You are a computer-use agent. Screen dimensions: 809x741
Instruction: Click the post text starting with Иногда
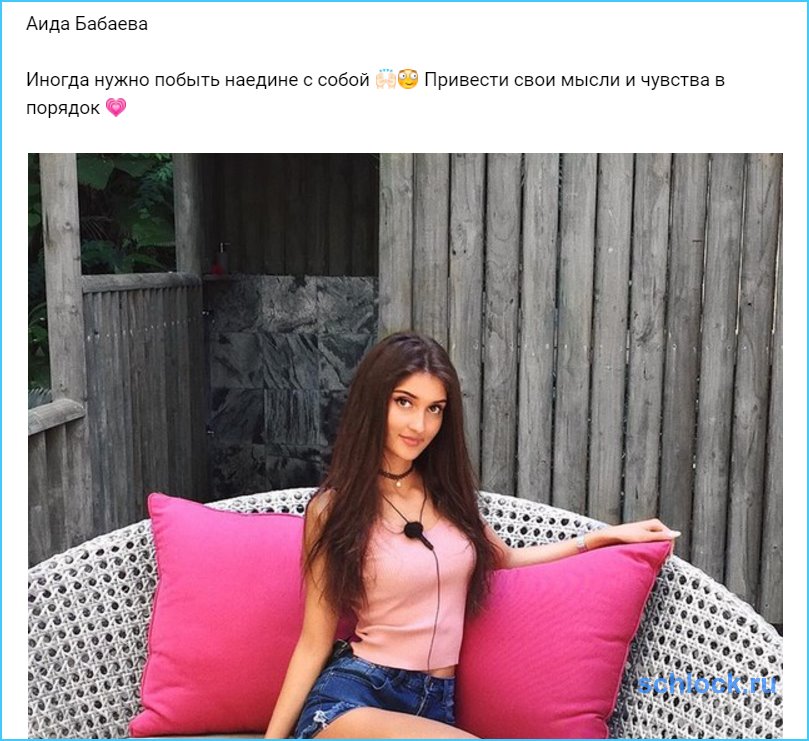pos(376,94)
